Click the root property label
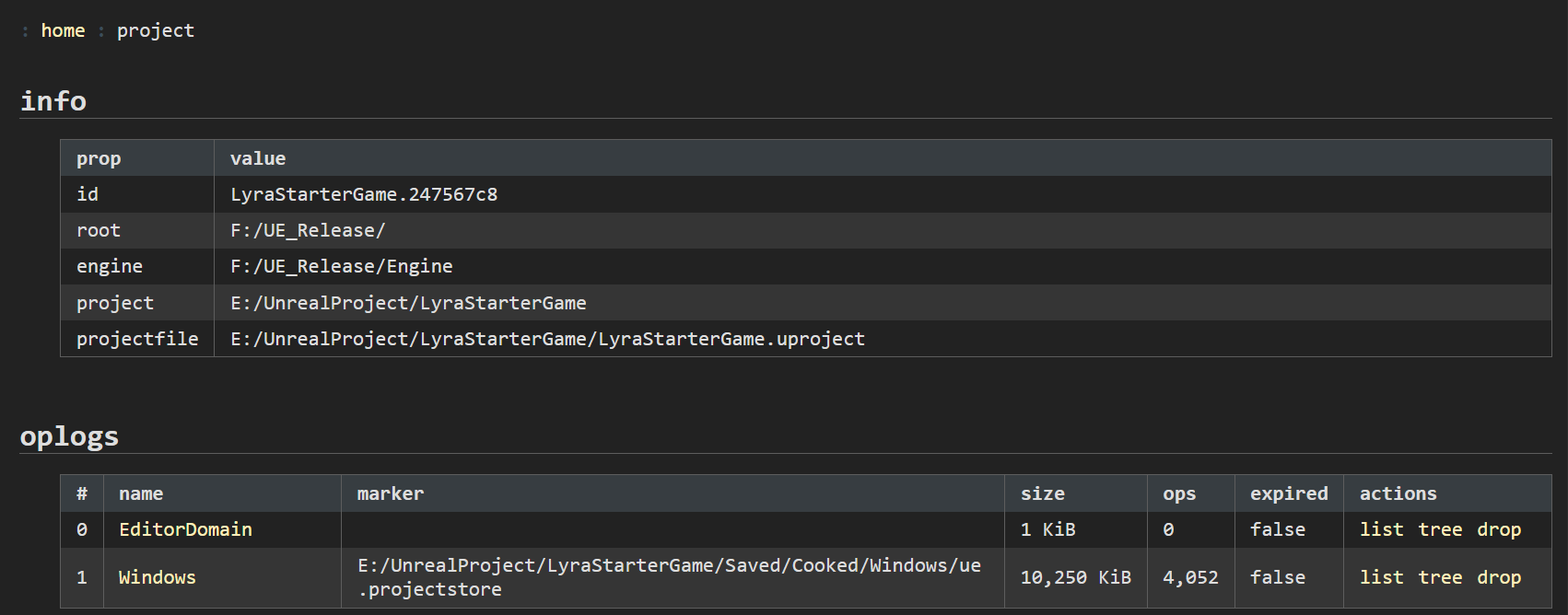The width and height of the screenshot is (1568, 615). pos(99,230)
